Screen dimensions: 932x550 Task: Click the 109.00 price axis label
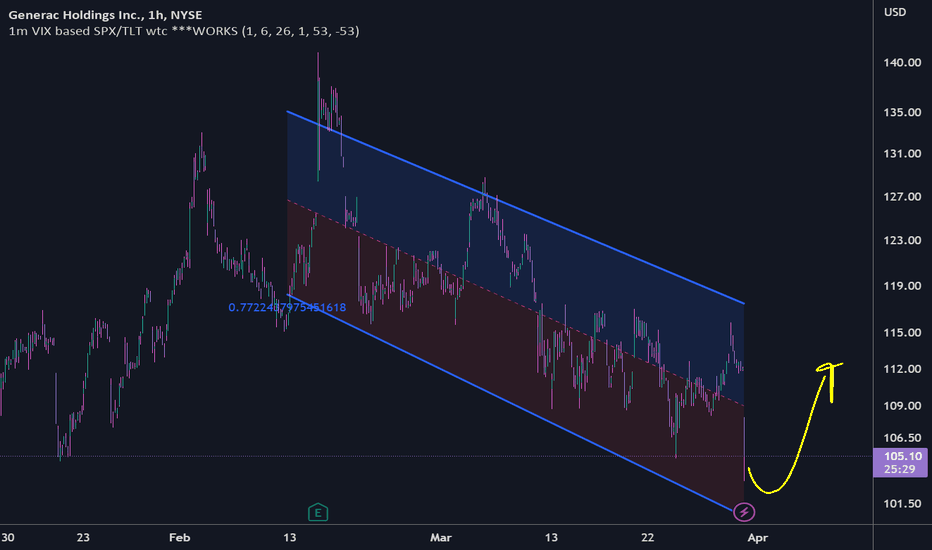[902, 406]
